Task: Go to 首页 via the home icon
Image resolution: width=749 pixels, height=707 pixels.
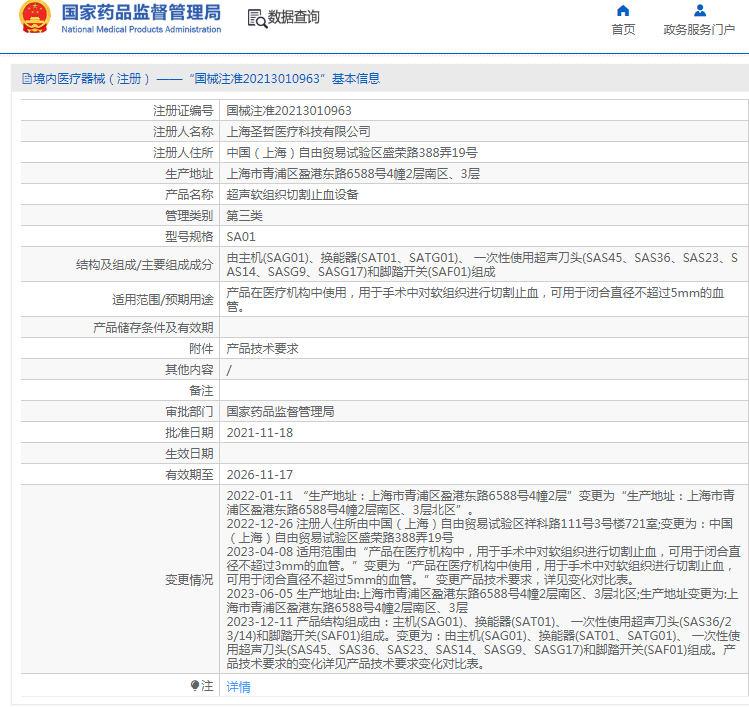Action: click(x=623, y=11)
